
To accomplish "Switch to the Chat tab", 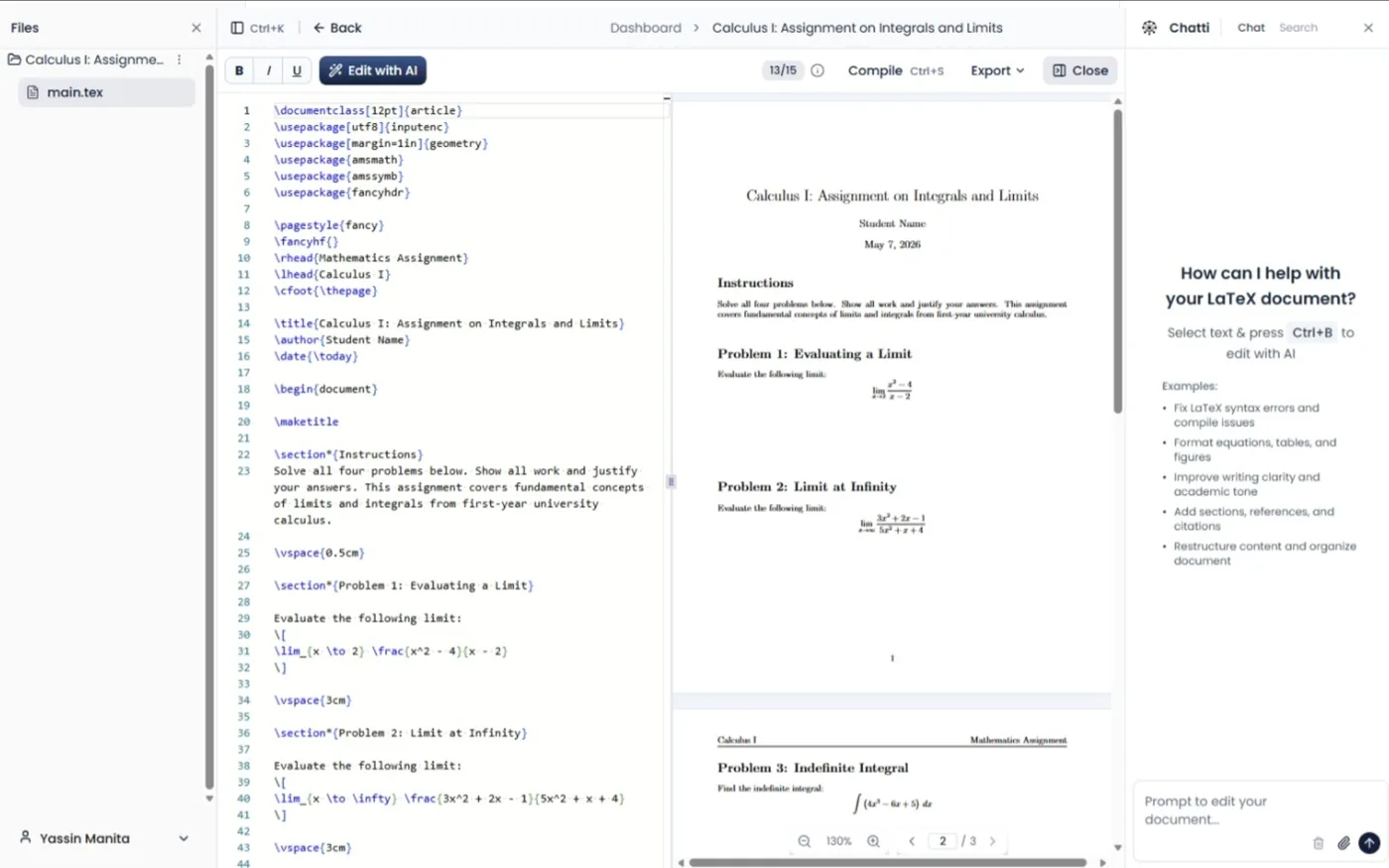I will tap(1251, 28).
